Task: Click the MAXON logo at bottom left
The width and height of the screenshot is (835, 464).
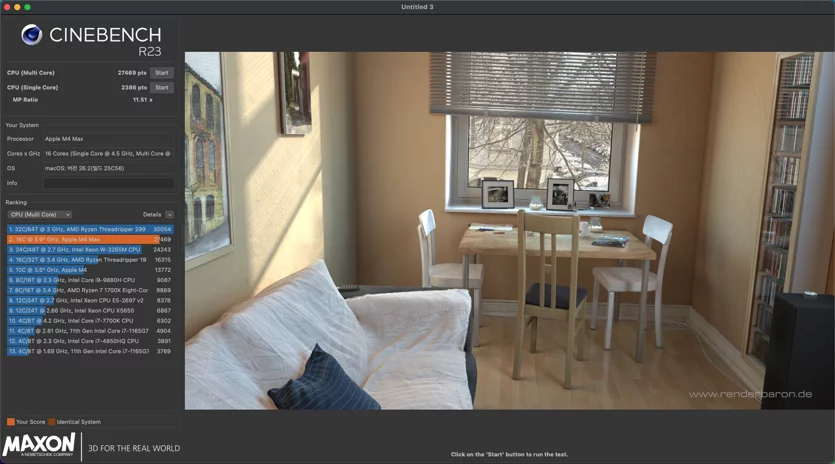Action: [x=39, y=445]
